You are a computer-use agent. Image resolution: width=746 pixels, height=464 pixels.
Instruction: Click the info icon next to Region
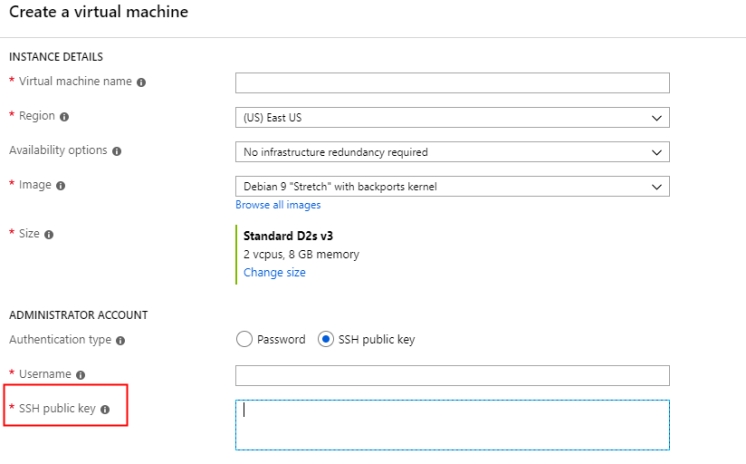click(65, 117)
